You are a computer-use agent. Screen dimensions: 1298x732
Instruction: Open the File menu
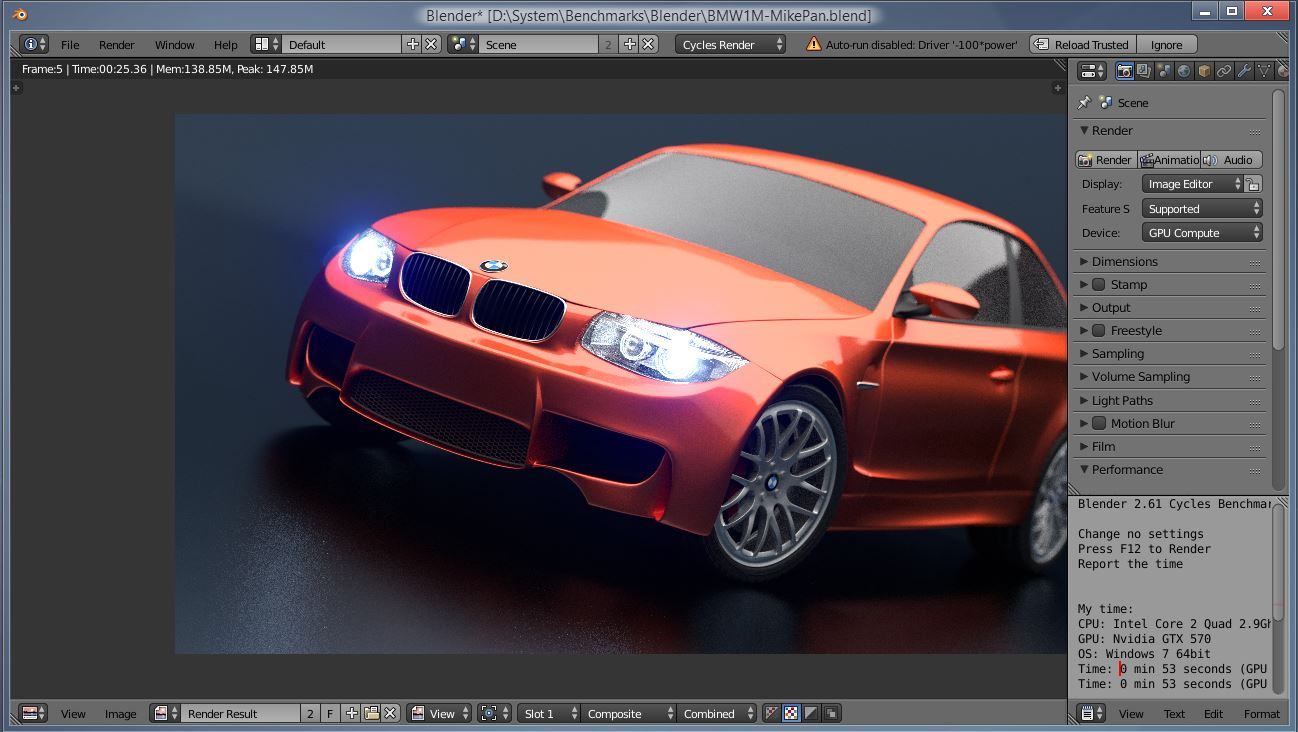[70, 45]
